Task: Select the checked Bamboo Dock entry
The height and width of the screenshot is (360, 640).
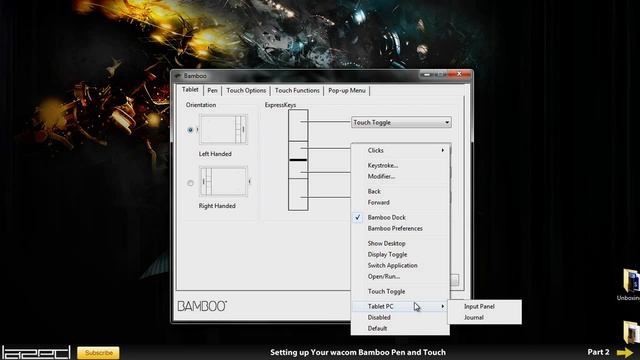Action: click(x=400, y=218)
